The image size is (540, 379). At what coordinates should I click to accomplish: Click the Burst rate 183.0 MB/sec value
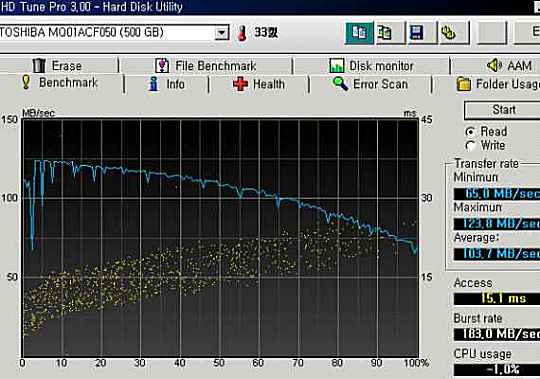click(497, 334)
